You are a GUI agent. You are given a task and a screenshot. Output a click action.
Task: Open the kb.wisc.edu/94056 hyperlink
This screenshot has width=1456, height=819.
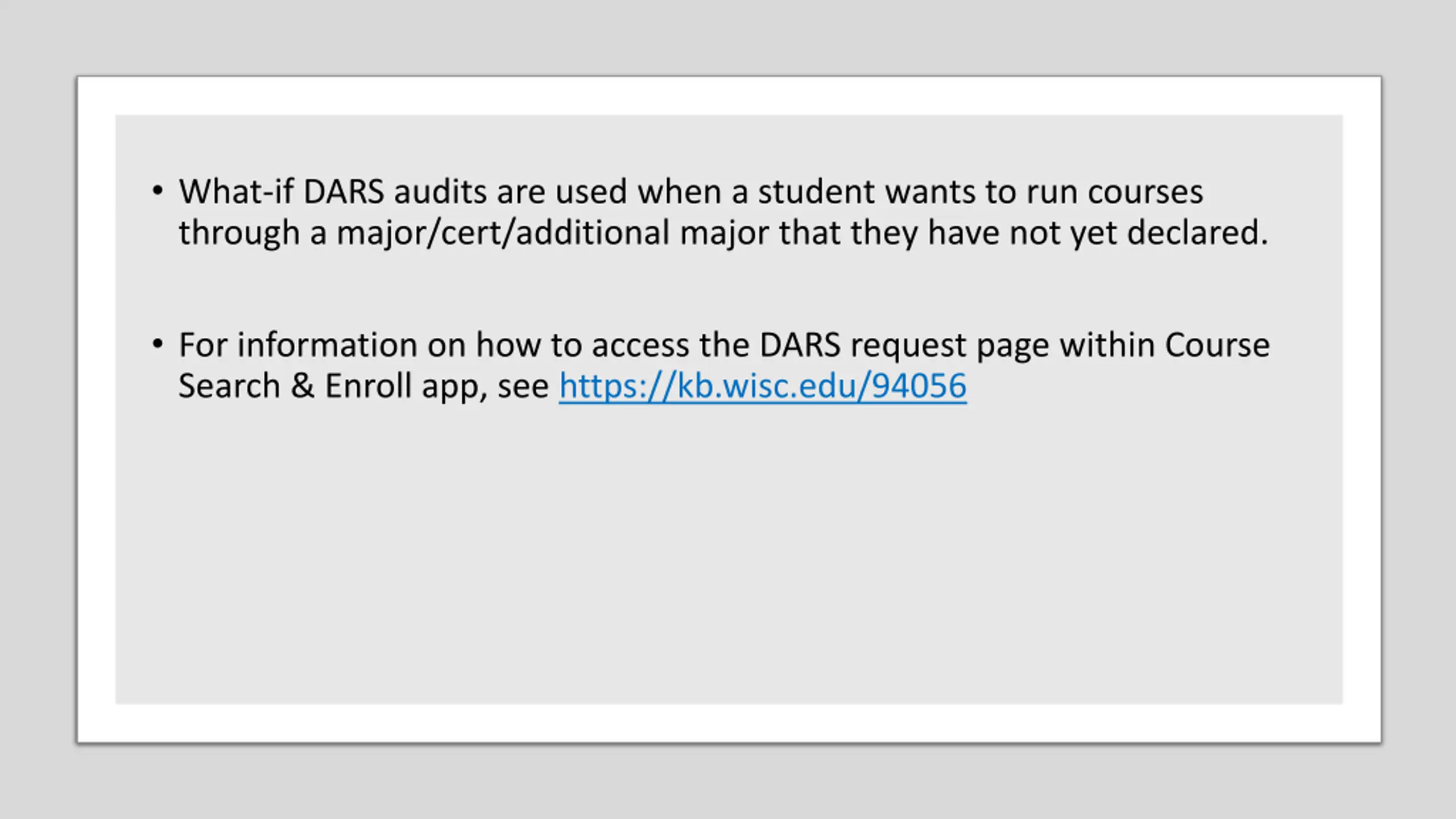click(763, 386)
